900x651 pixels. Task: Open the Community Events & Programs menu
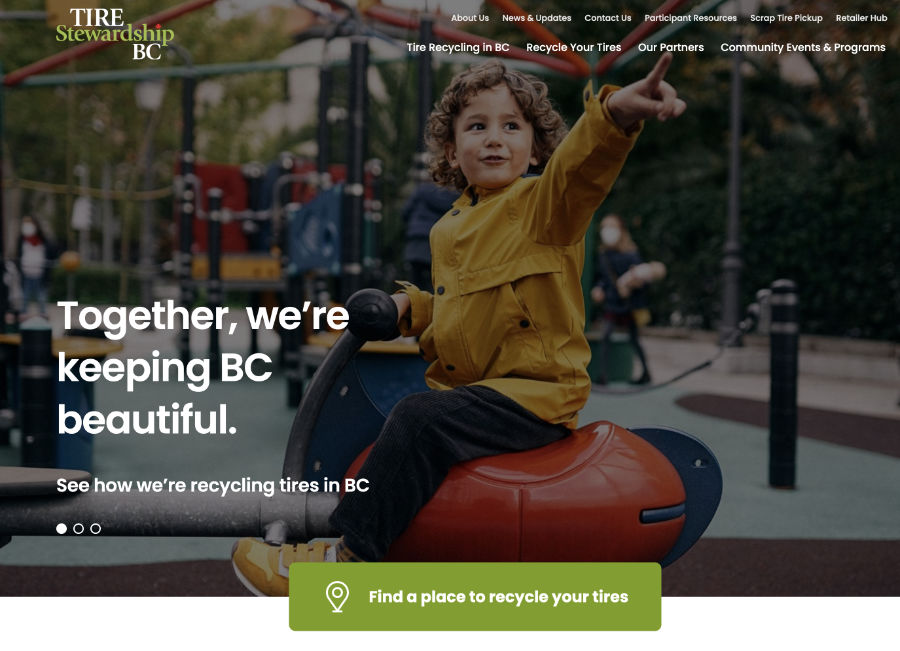803,47
